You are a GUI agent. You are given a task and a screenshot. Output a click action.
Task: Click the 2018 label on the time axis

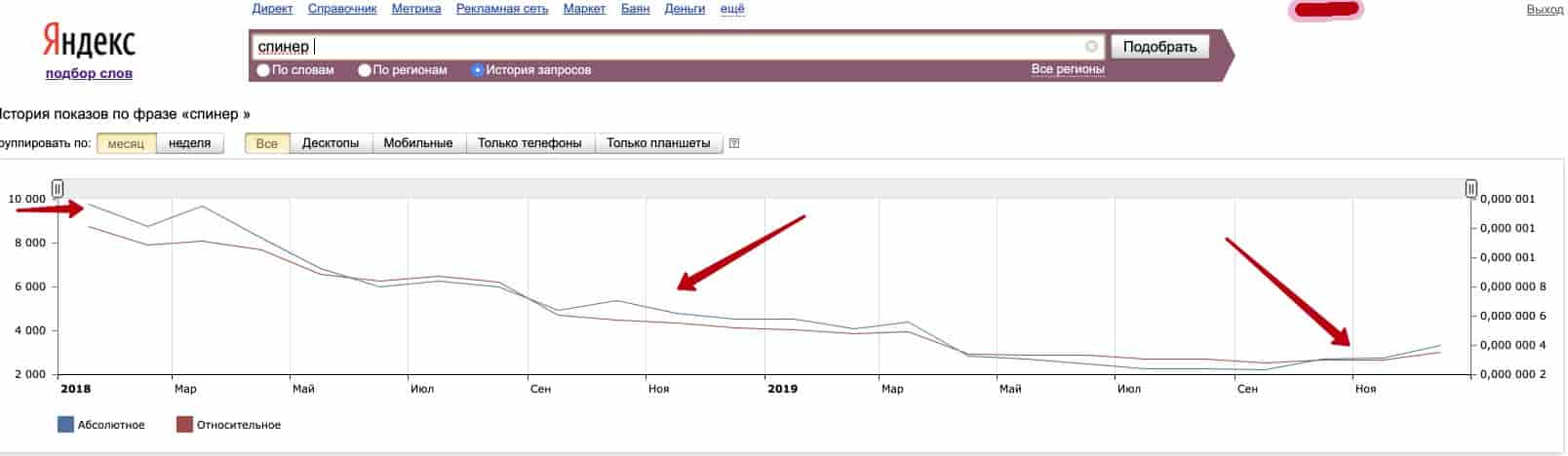[x=75, y=389]
